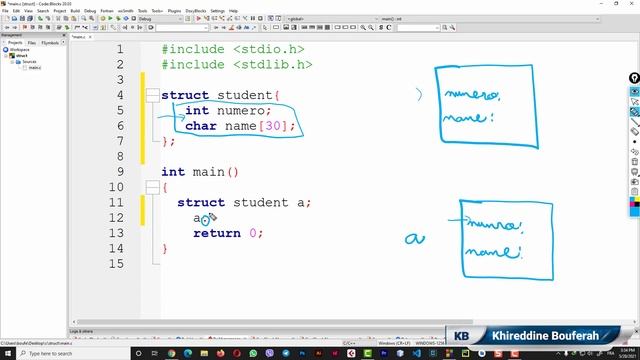Screen dimensions: 640x360
Task: Click the Abort build icon
Action: click(133, 19)
